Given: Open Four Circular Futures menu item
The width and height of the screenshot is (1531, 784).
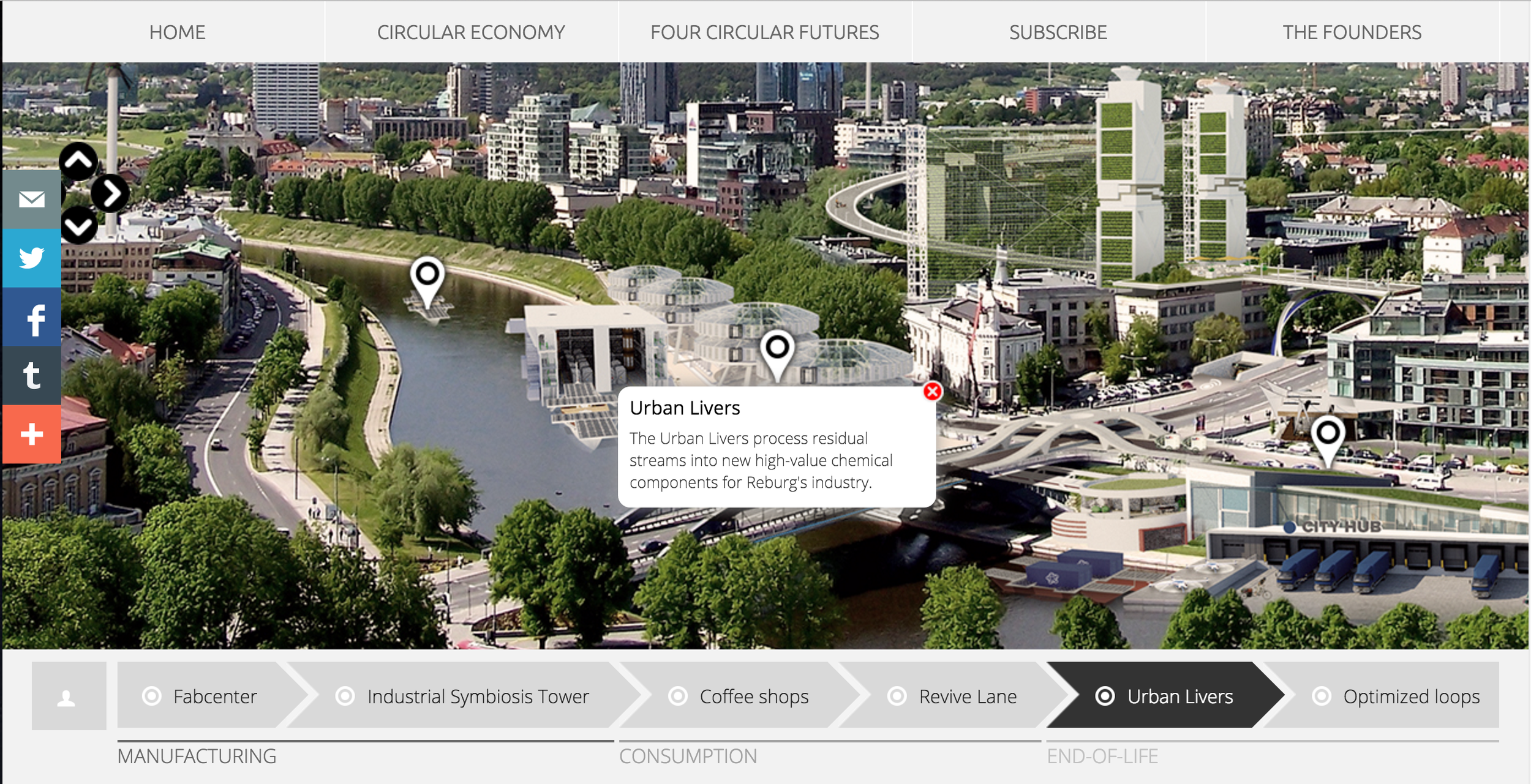Looking at the screenshot, I should tap(764, 32).
